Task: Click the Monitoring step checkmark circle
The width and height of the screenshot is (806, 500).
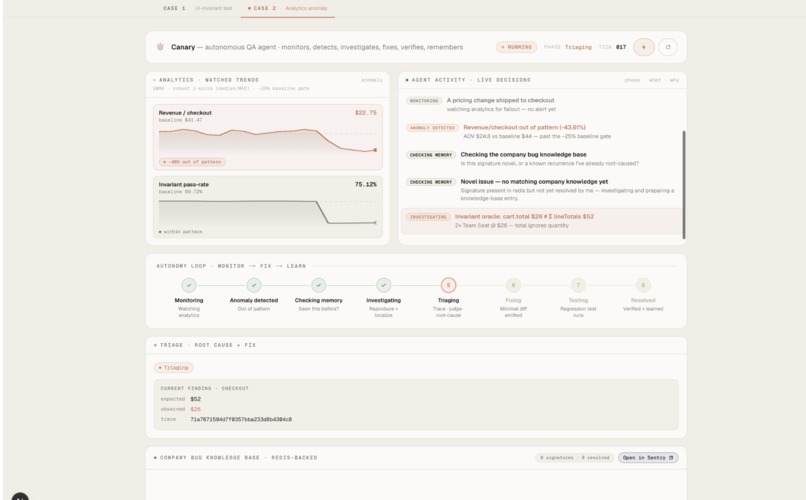Action: click(x=189, y=285)
